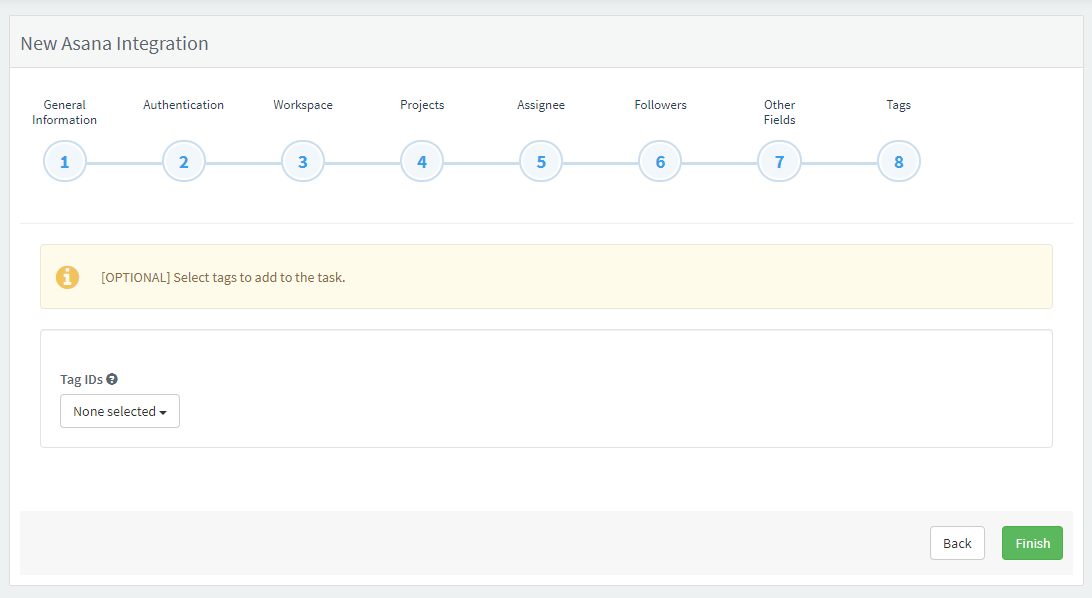Click the Assignee step label
The width and height of the screenshot is (1092, 598).
click(541, 105)
